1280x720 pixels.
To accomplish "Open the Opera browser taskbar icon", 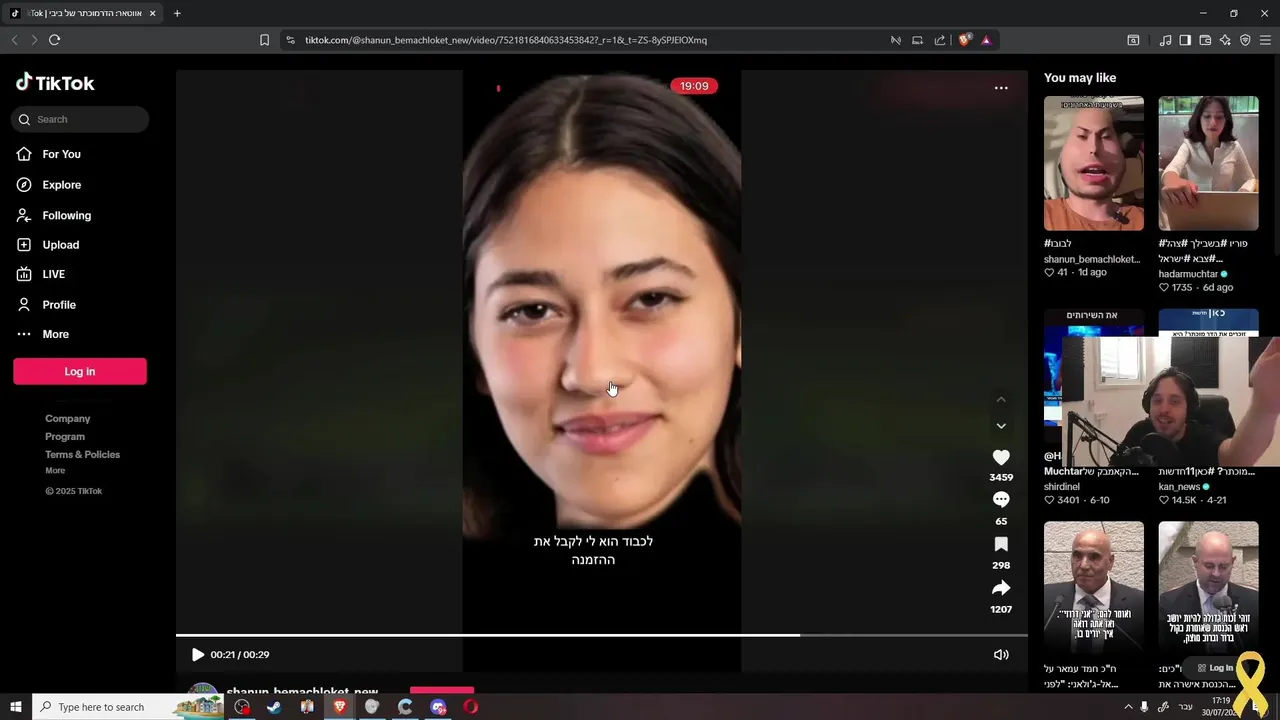I will 471,707.
